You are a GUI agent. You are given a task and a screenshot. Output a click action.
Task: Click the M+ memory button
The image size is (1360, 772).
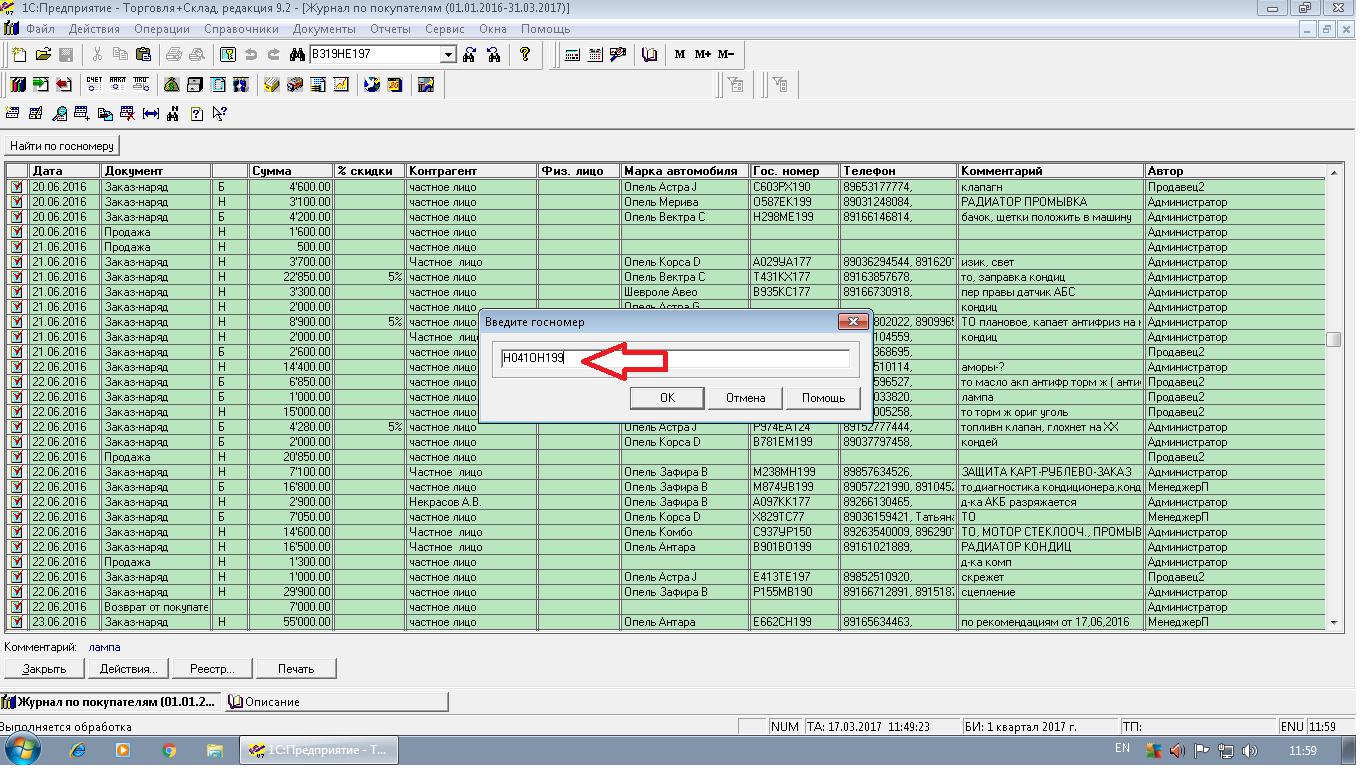tap(702, 55)
